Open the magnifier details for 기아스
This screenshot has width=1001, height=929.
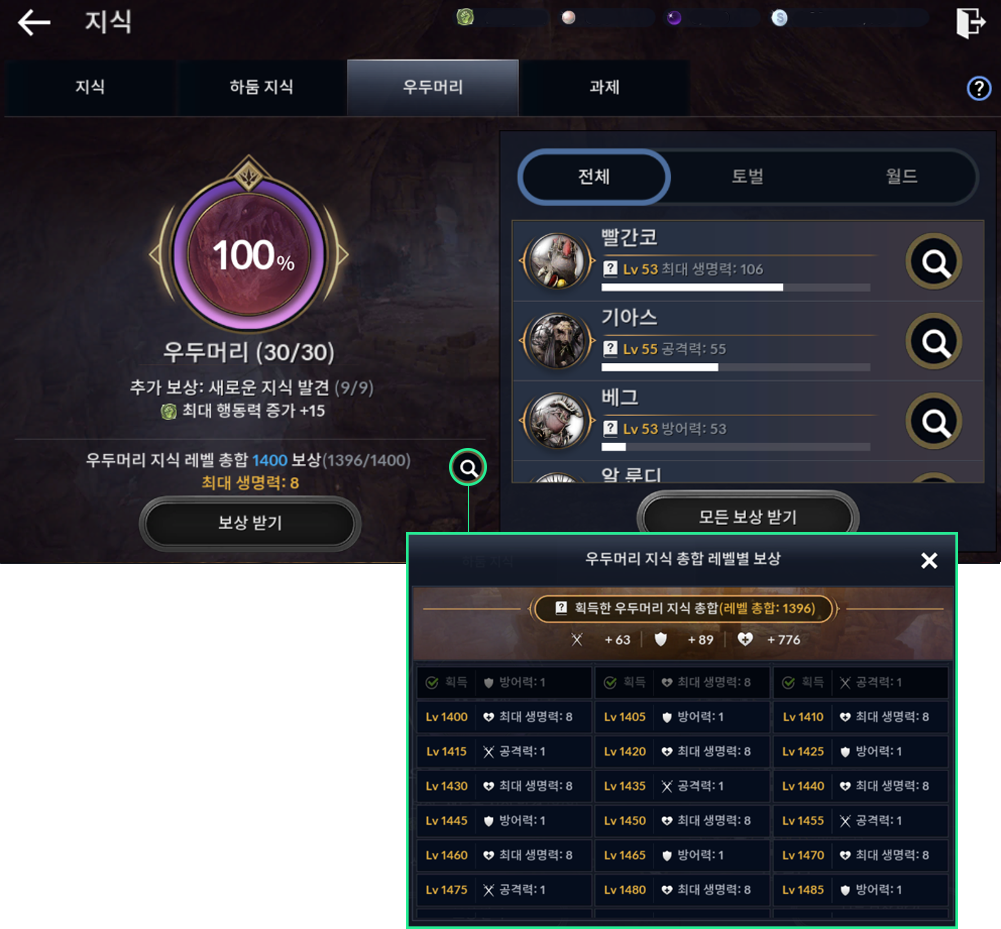[x=934, y=341]
